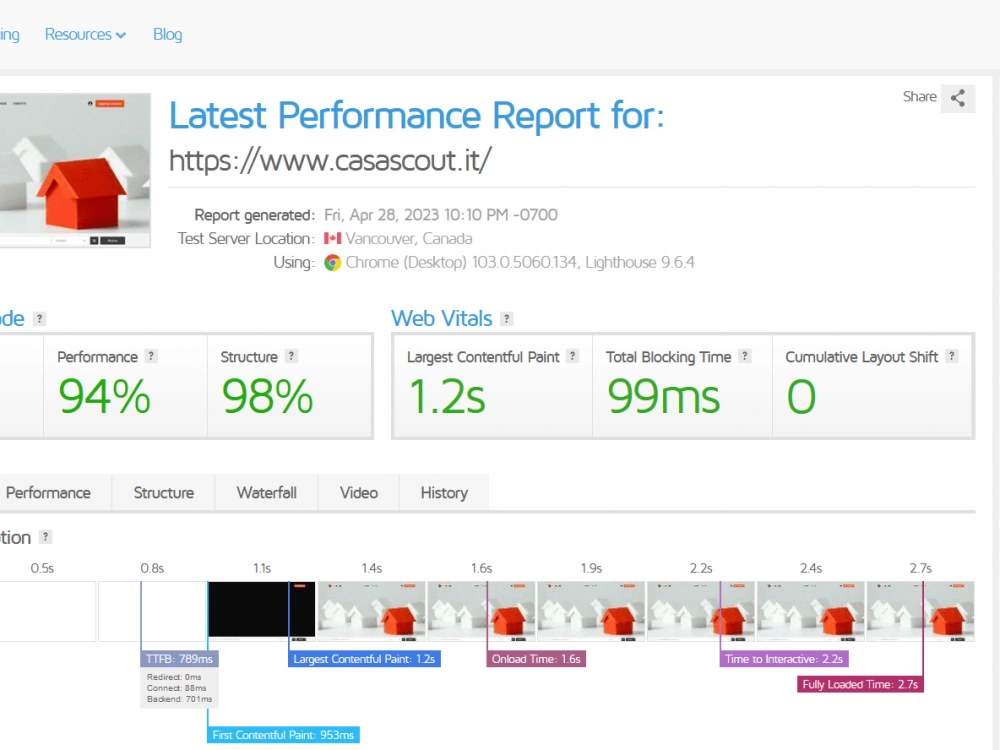Click Total Blocking Time help icon
This screenshot has height=750, width=1000.
[x=744, y=357]
